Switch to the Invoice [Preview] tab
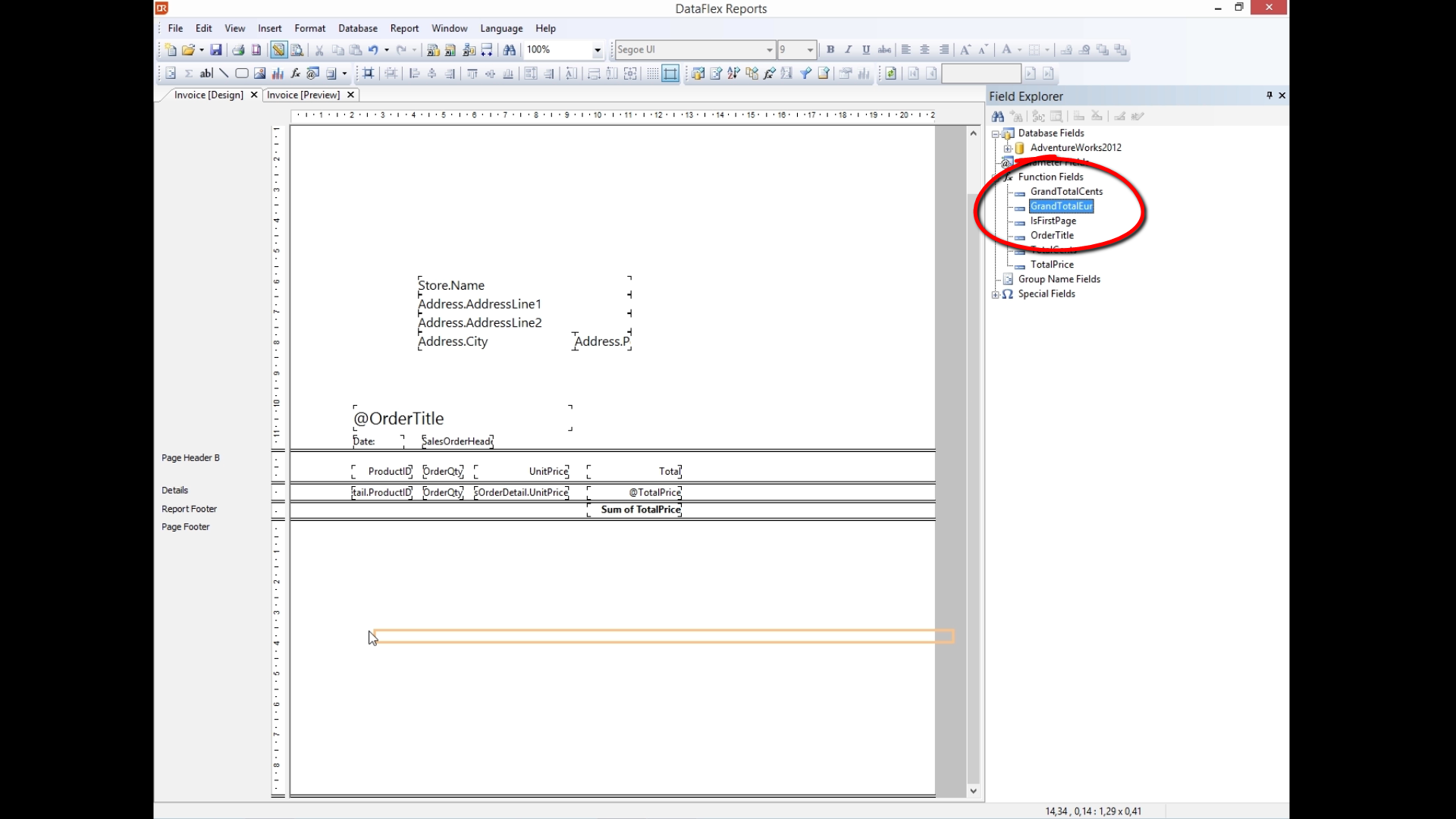Screen dimensions: 1456x819 tap(303, 95)
